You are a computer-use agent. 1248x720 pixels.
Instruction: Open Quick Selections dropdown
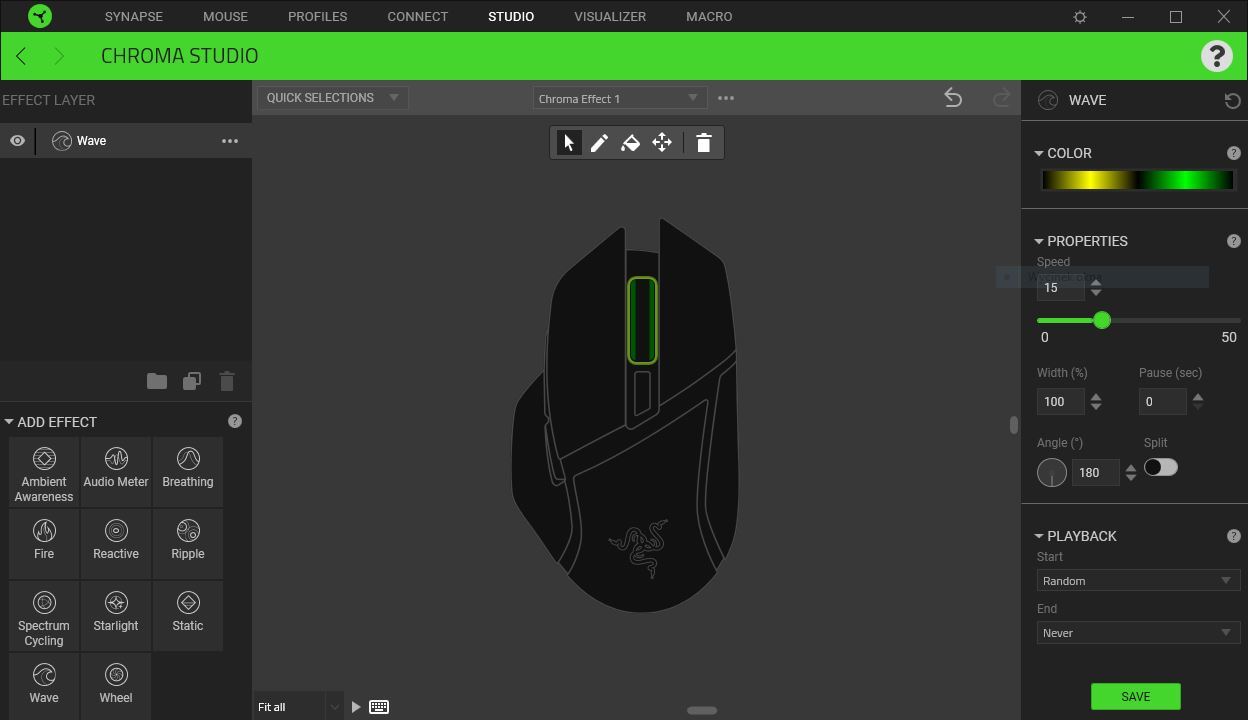click(x=333, y=98)
